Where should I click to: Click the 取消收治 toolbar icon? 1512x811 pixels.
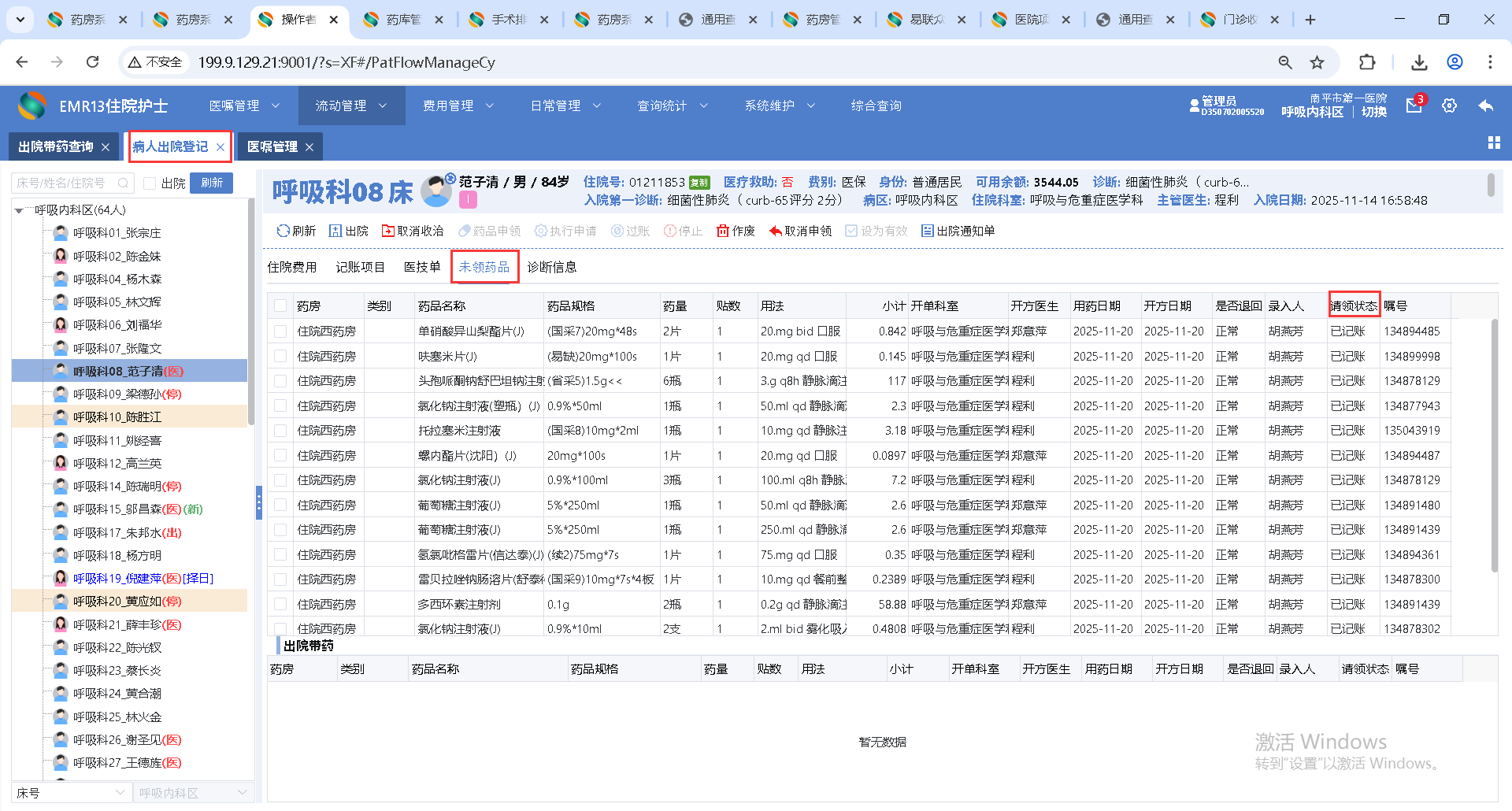click(388, 231)
